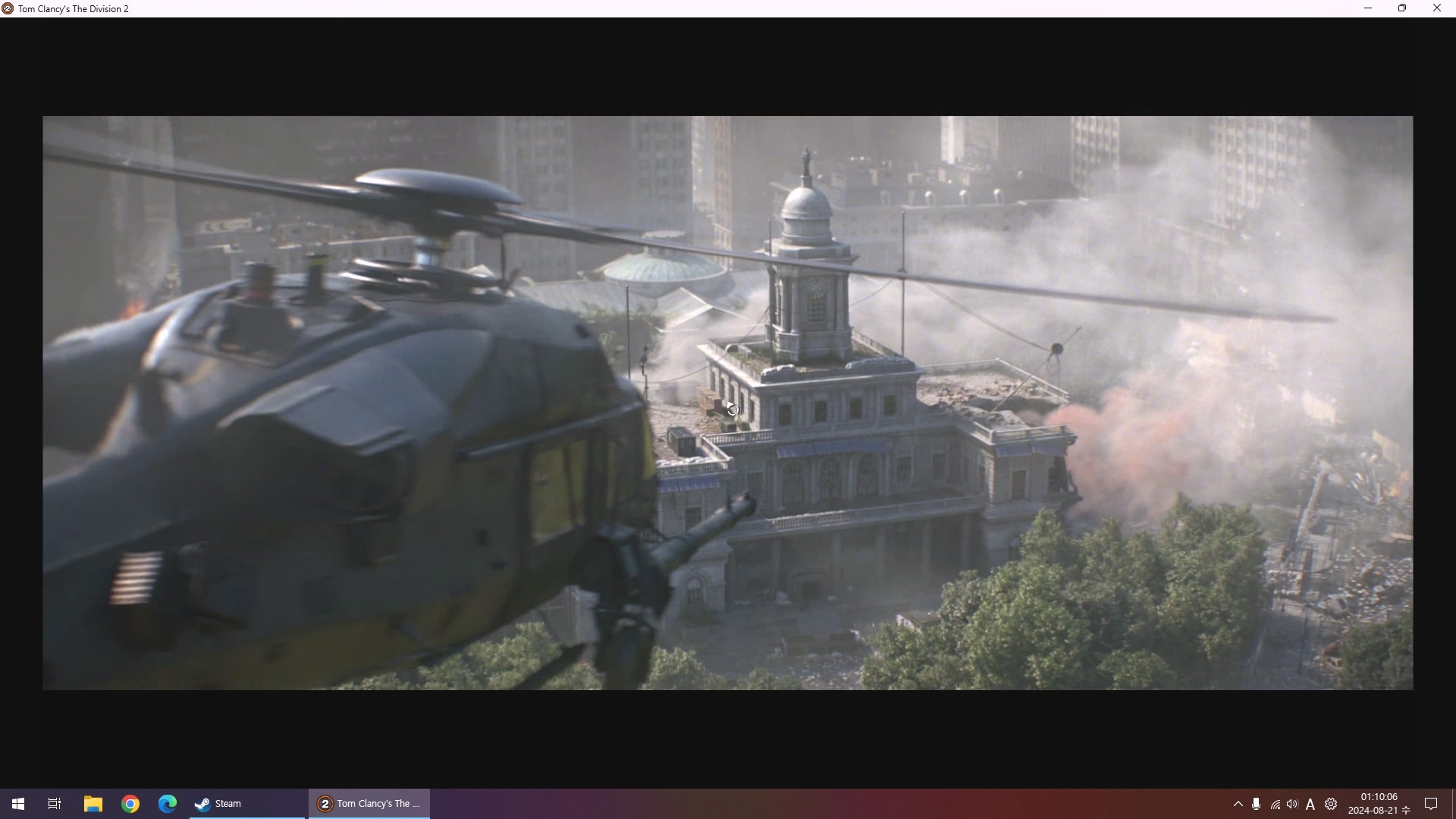The height and width of the screenshot is (819, 1456).
Task: Select the Tom Clancy's The Division taskbar button
Action: coord(369,804)
